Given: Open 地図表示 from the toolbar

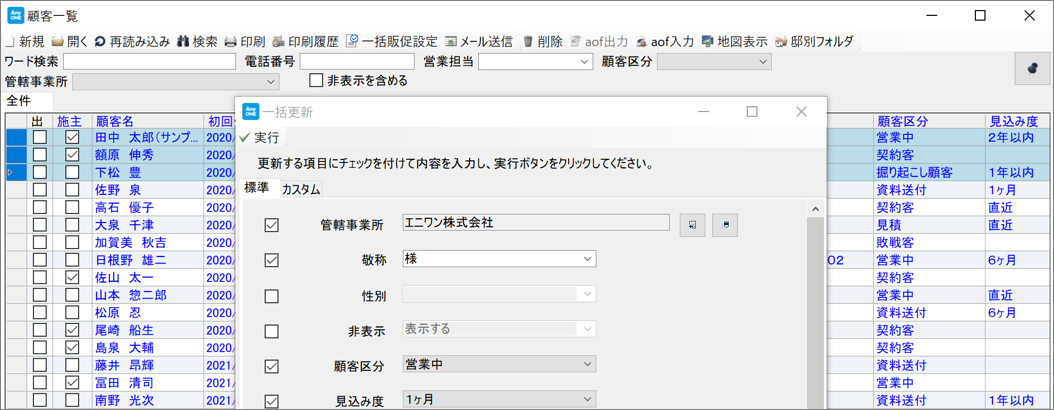Looking at the screenshot, I should tap(734, 41).
